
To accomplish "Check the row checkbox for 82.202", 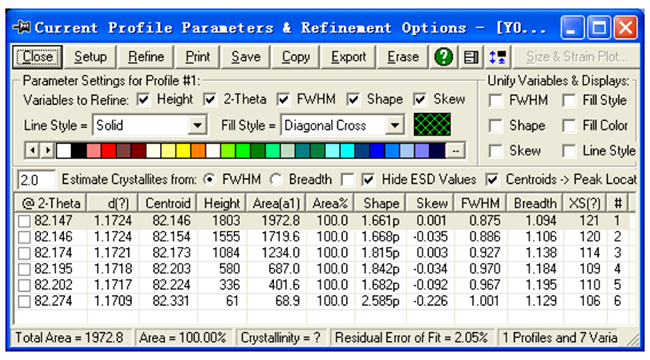I will pos(24,285).
